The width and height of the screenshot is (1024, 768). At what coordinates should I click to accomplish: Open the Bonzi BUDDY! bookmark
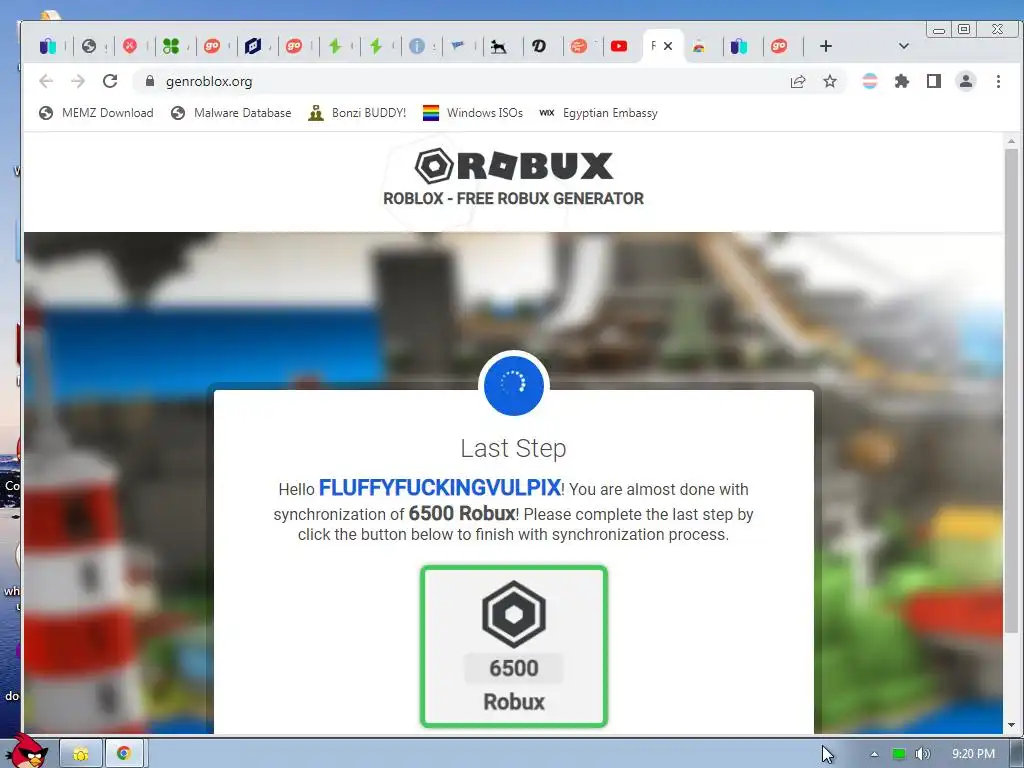[x=357, y=113]
